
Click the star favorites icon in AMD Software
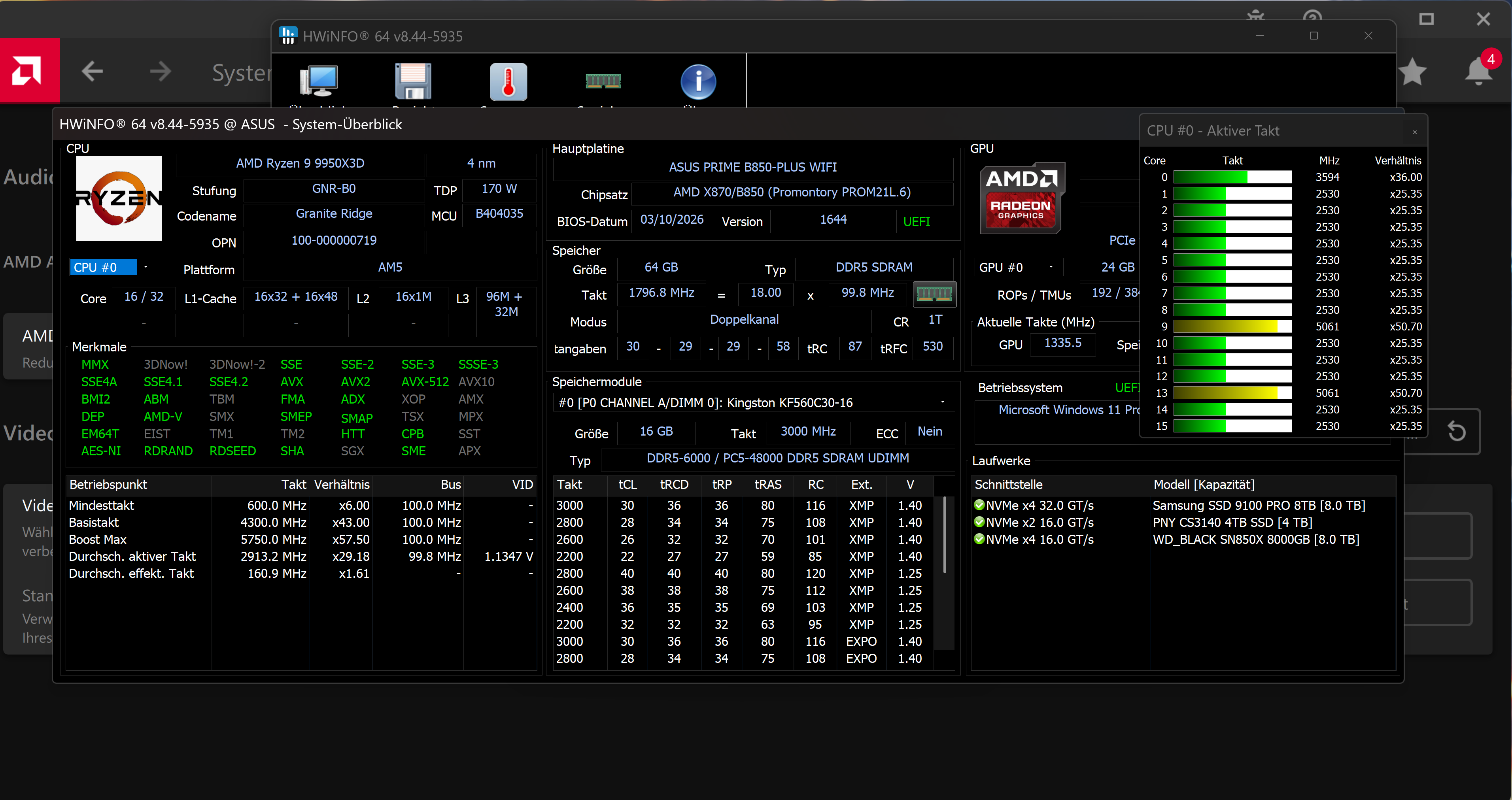[x=1412, y=72]
